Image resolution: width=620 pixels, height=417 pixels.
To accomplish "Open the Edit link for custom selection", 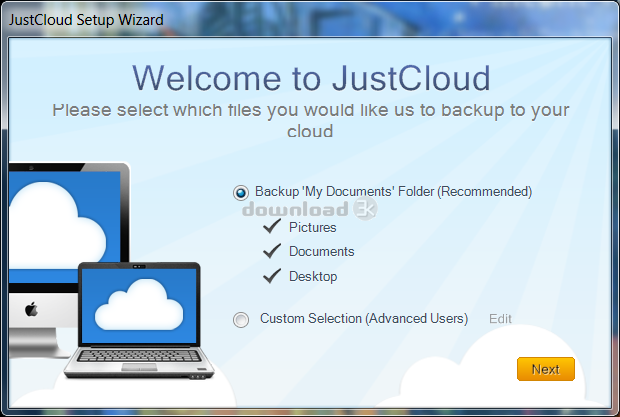I will click(x=500, y=319).
